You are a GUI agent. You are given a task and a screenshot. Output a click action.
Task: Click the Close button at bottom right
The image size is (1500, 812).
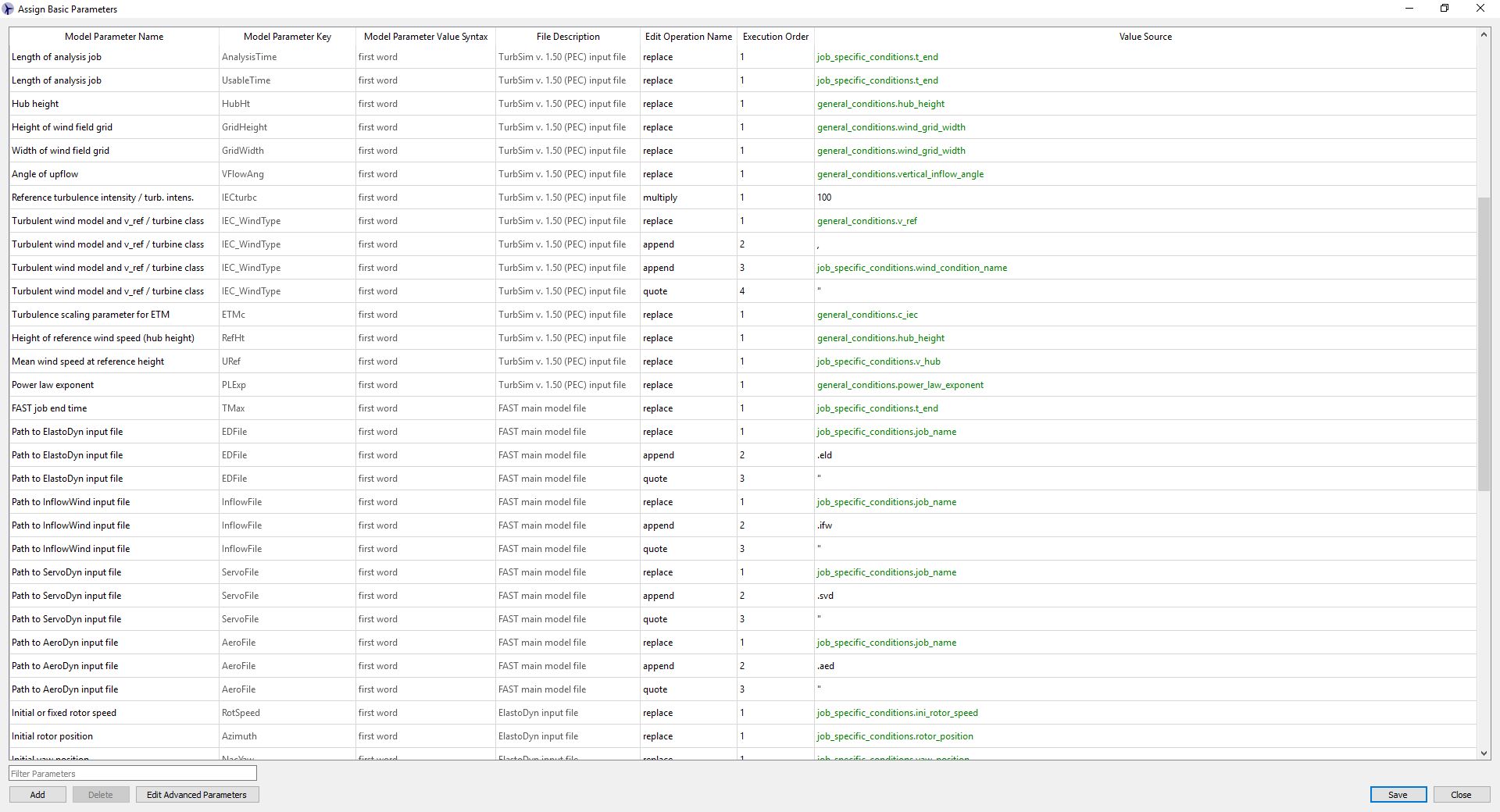(x=1461, y=795)
